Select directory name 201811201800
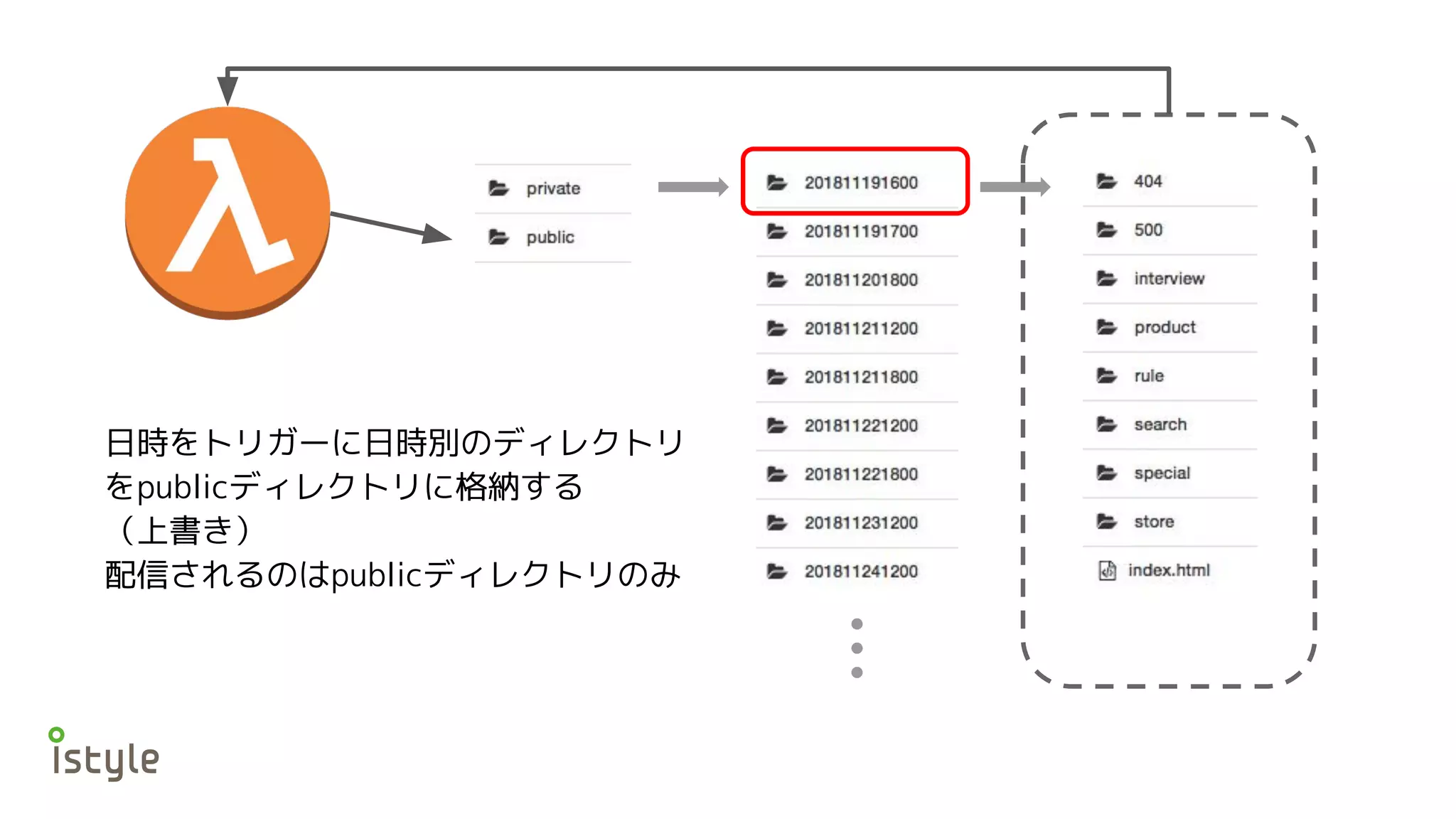The image size is (1456, 819). [x=861, y=279]
